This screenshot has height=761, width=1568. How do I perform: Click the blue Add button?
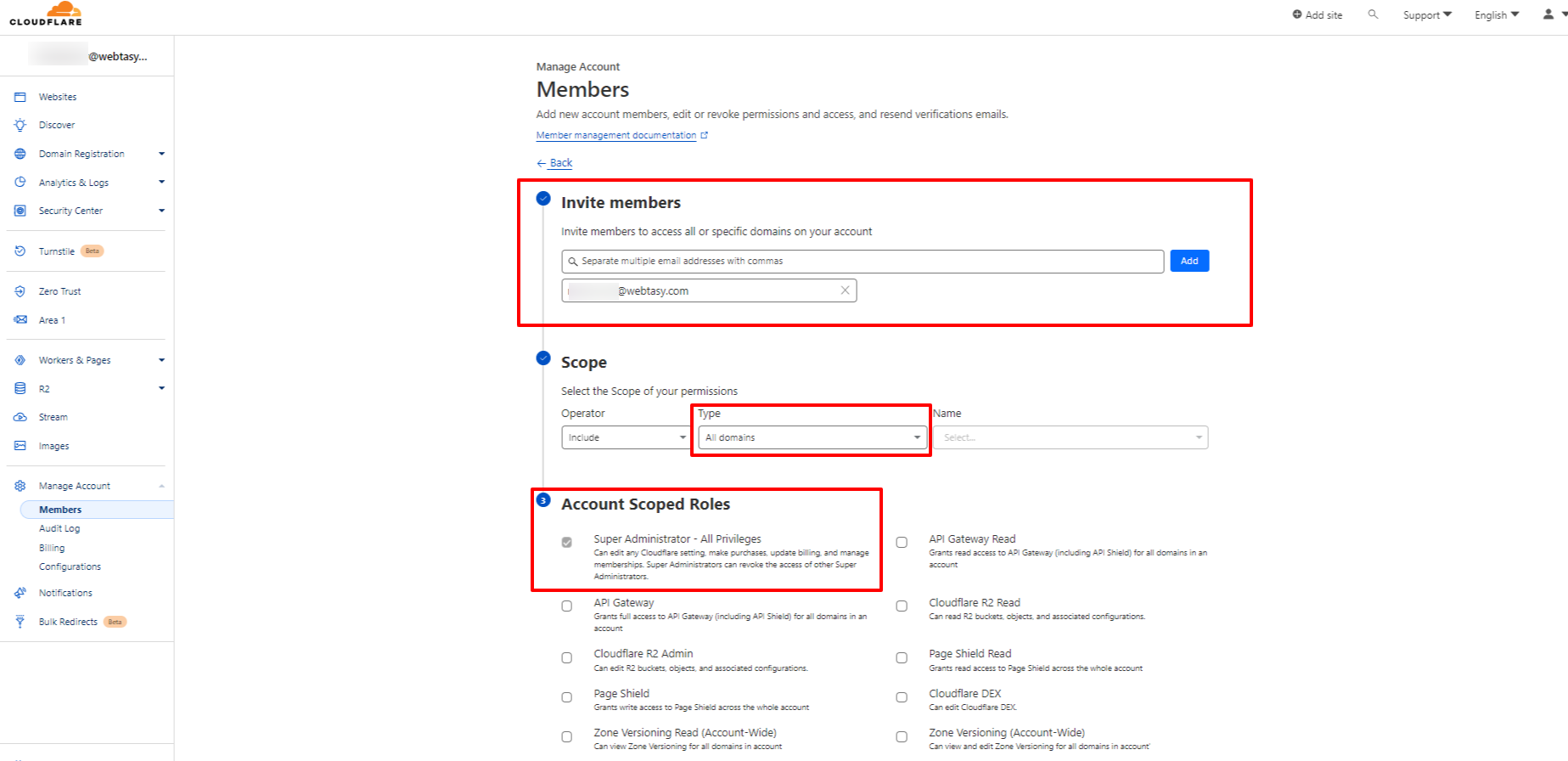[x=1189, y=261]
